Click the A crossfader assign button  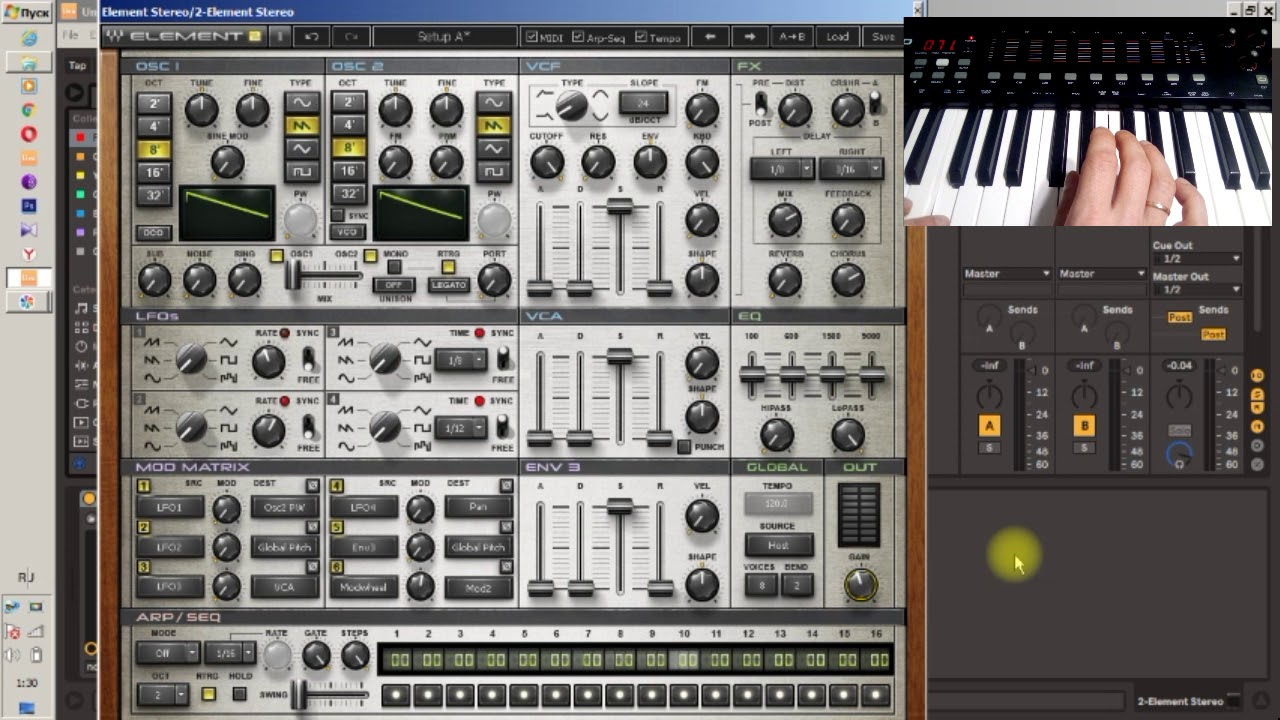tap(989, 426)
